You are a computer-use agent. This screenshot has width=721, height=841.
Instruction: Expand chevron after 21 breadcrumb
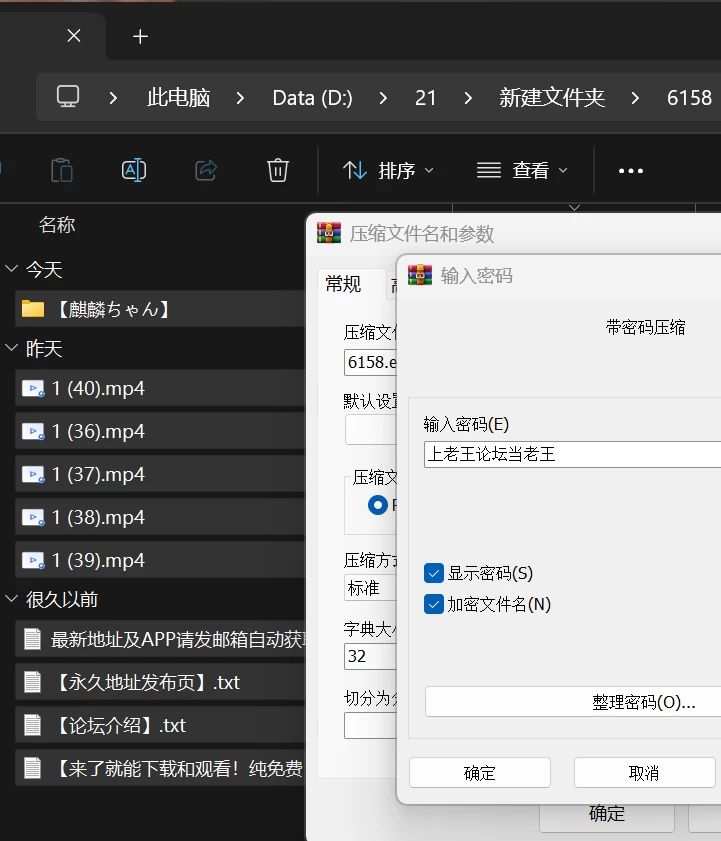click(468, 98)
